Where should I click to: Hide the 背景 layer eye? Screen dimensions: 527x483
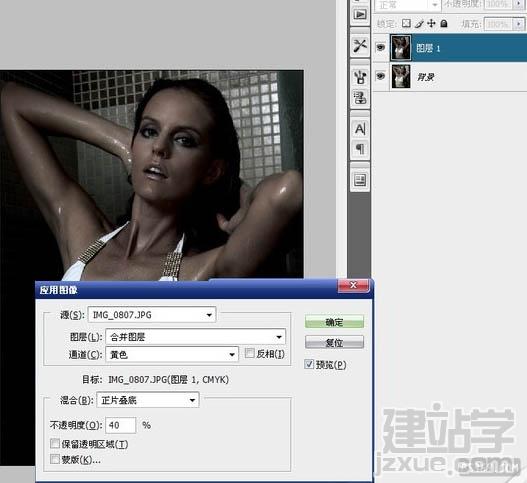pos(380,76)
